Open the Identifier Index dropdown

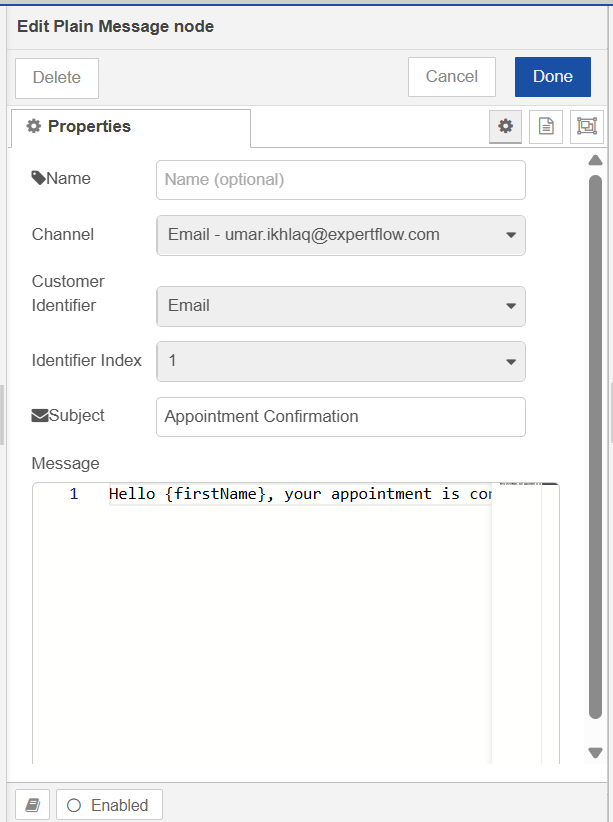pos(341,361)
